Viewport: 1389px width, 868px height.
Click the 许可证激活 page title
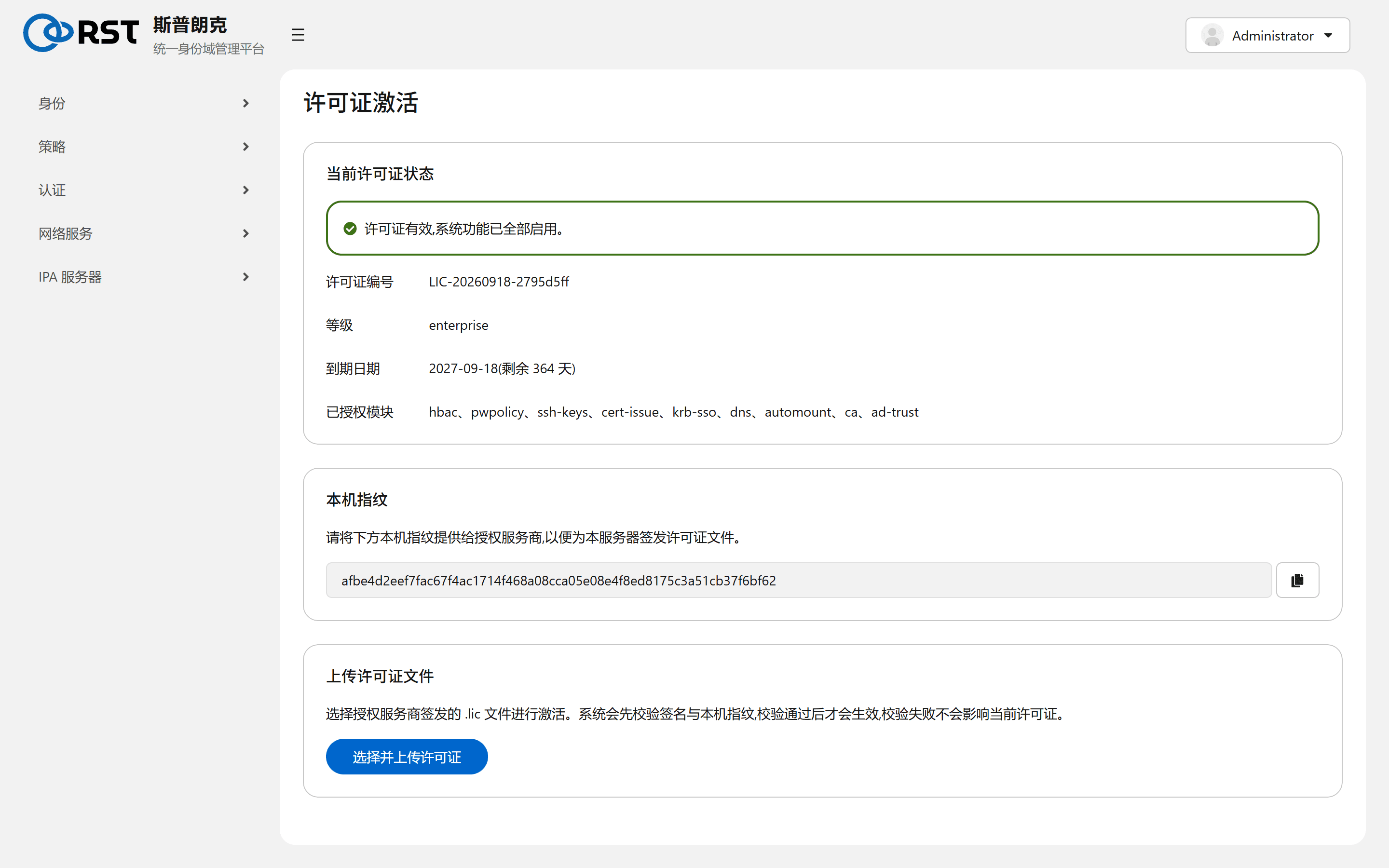(x=360, y=103)
